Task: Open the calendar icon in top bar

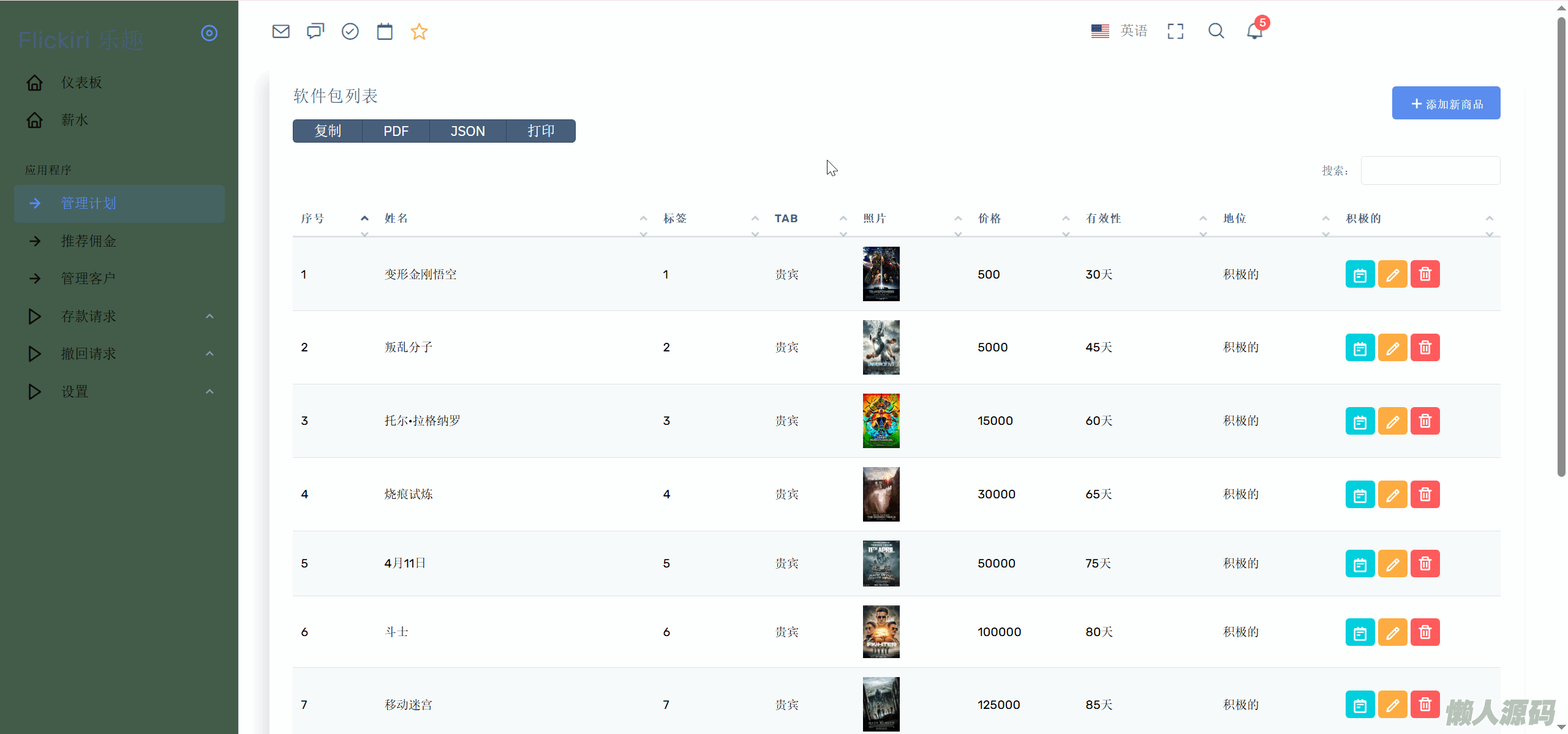Action: click(x=385, y=31)
